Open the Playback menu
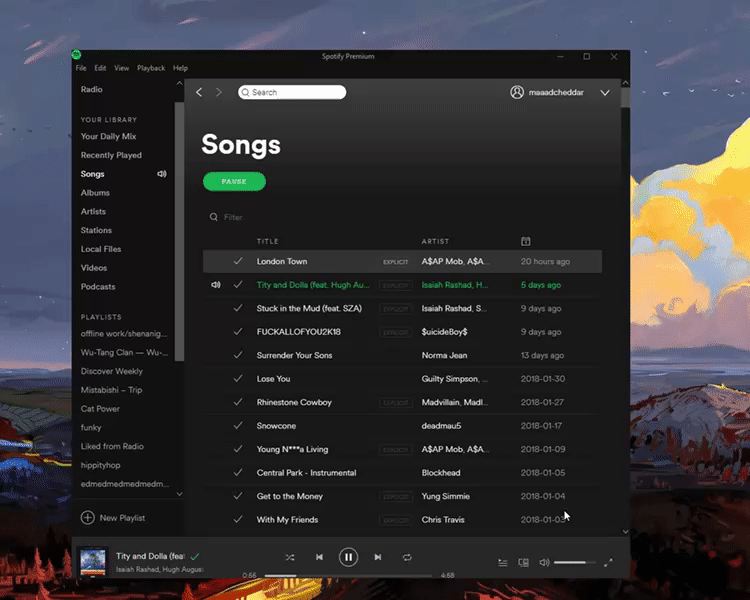Viewport: 750px width, 600px height. [x=151, y=68]
